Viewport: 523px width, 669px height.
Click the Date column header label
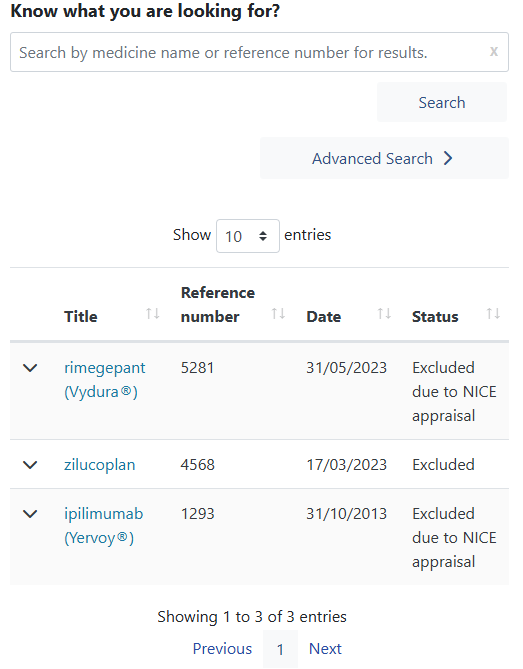click(x=323, y=317)
